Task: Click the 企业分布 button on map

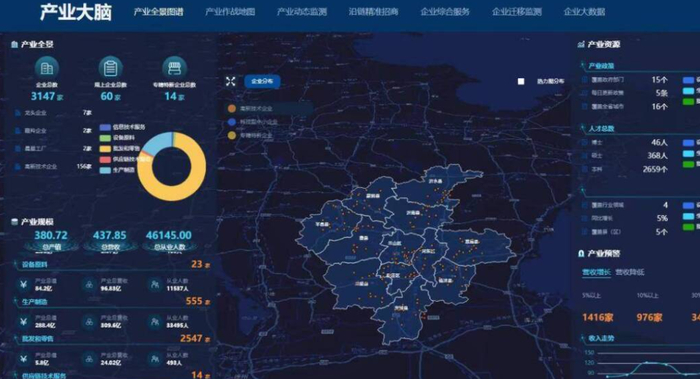Action: [262, 81]
